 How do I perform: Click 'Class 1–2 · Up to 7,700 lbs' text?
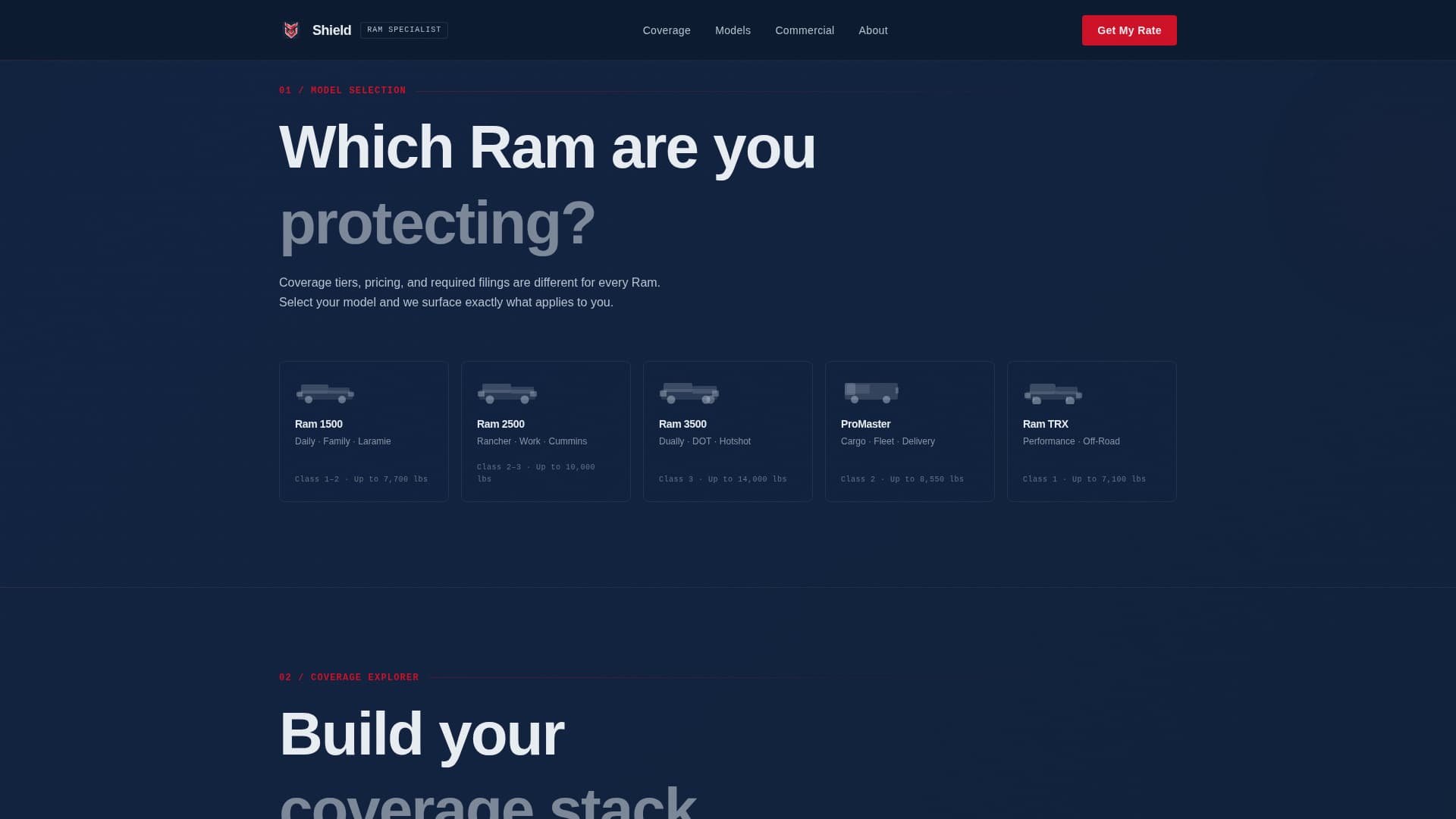pos(361,479)
